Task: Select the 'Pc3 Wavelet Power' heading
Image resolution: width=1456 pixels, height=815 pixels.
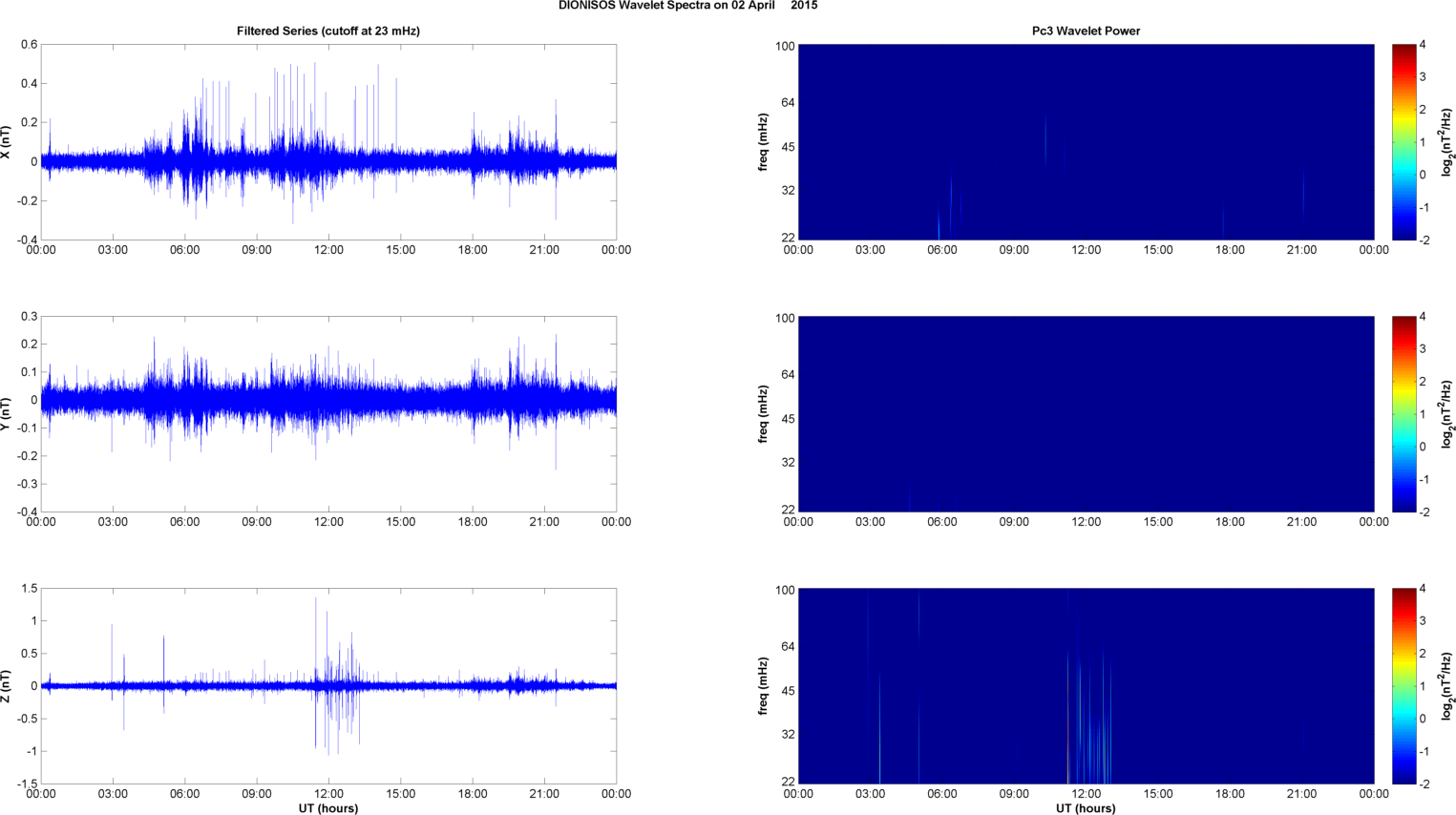Action: point(1086,31)
